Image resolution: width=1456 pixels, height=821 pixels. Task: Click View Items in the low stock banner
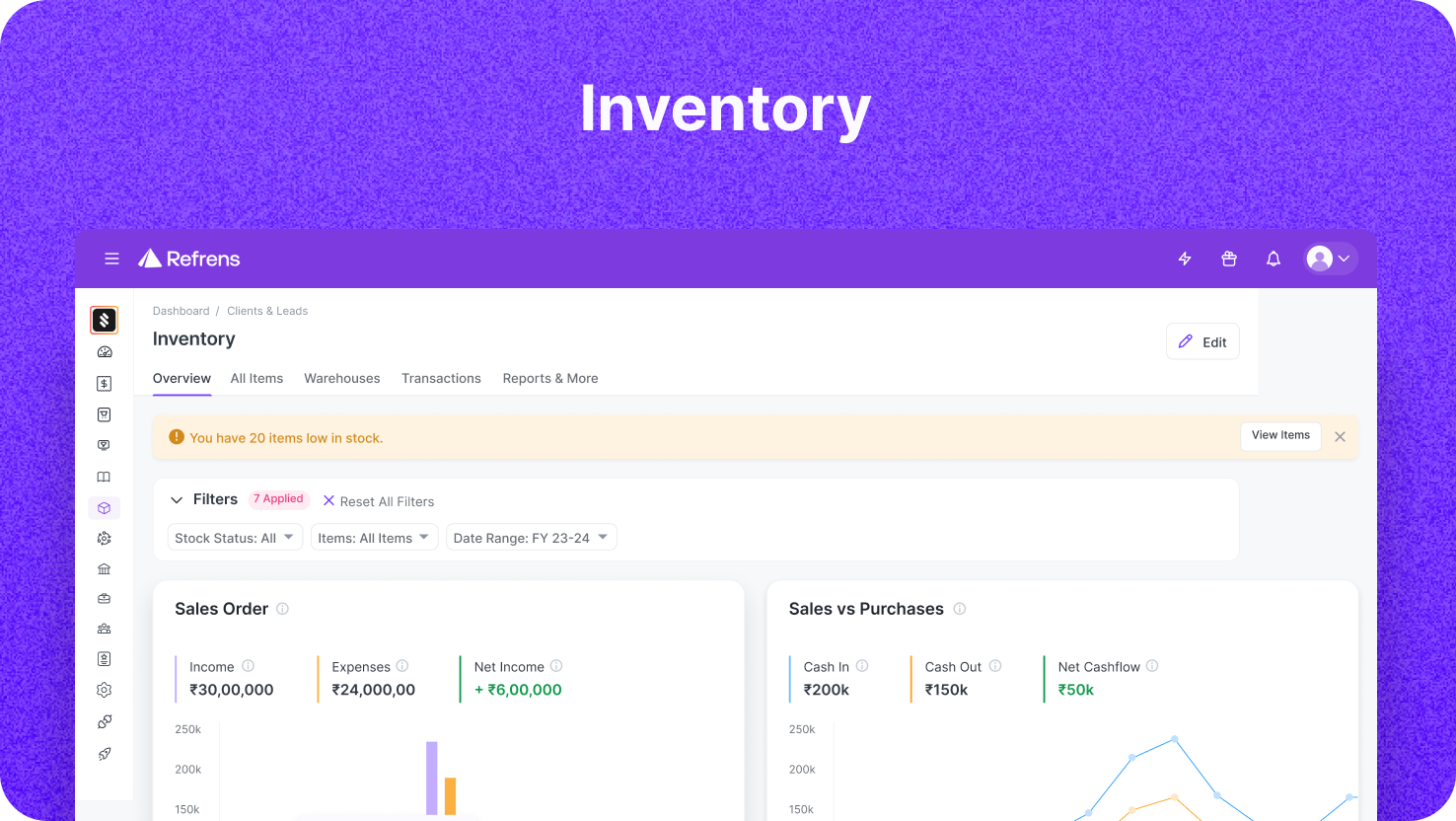coord(1280,435)
